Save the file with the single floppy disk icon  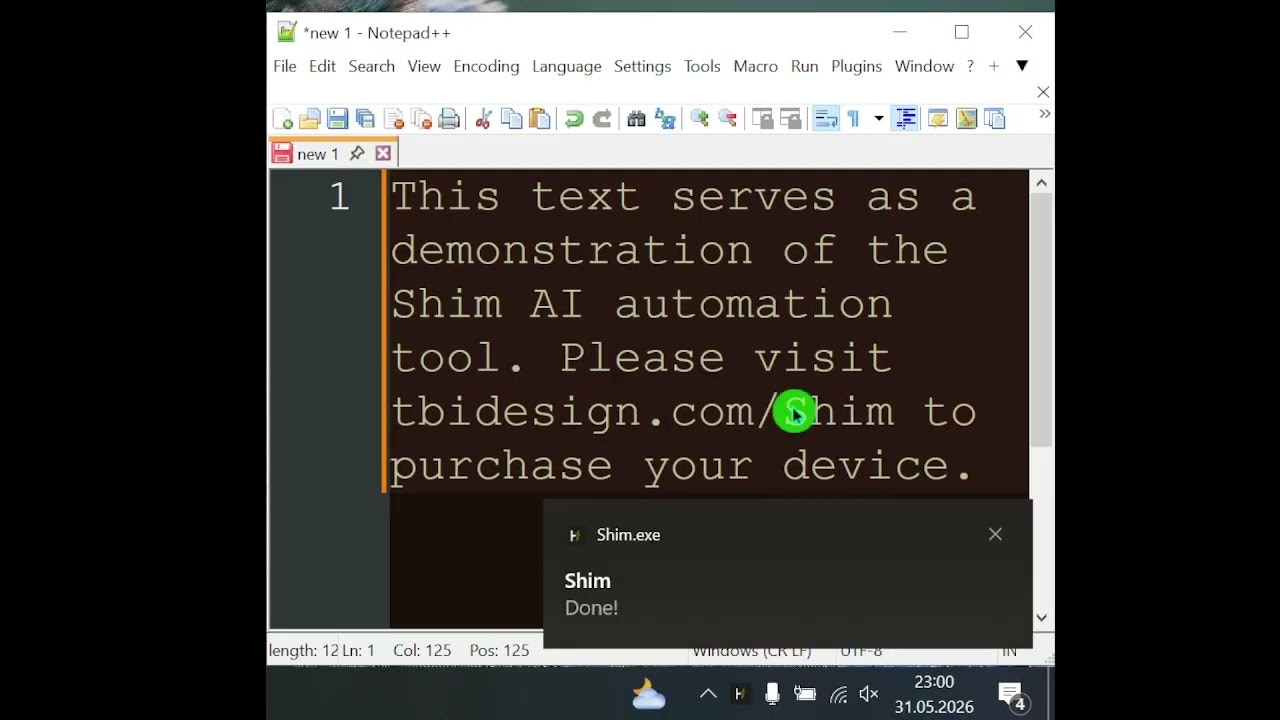tap(338, 119)
